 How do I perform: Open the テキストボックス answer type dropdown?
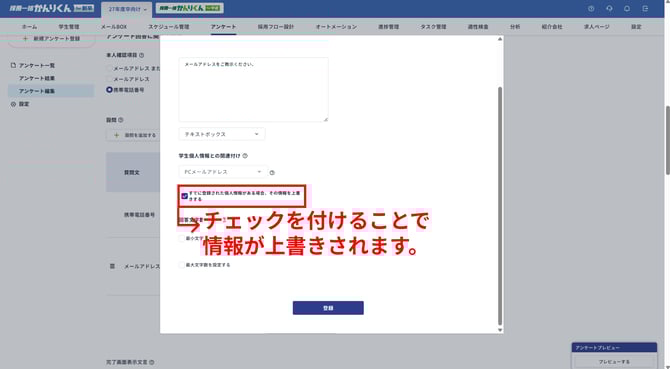click(x=222, y=134)
